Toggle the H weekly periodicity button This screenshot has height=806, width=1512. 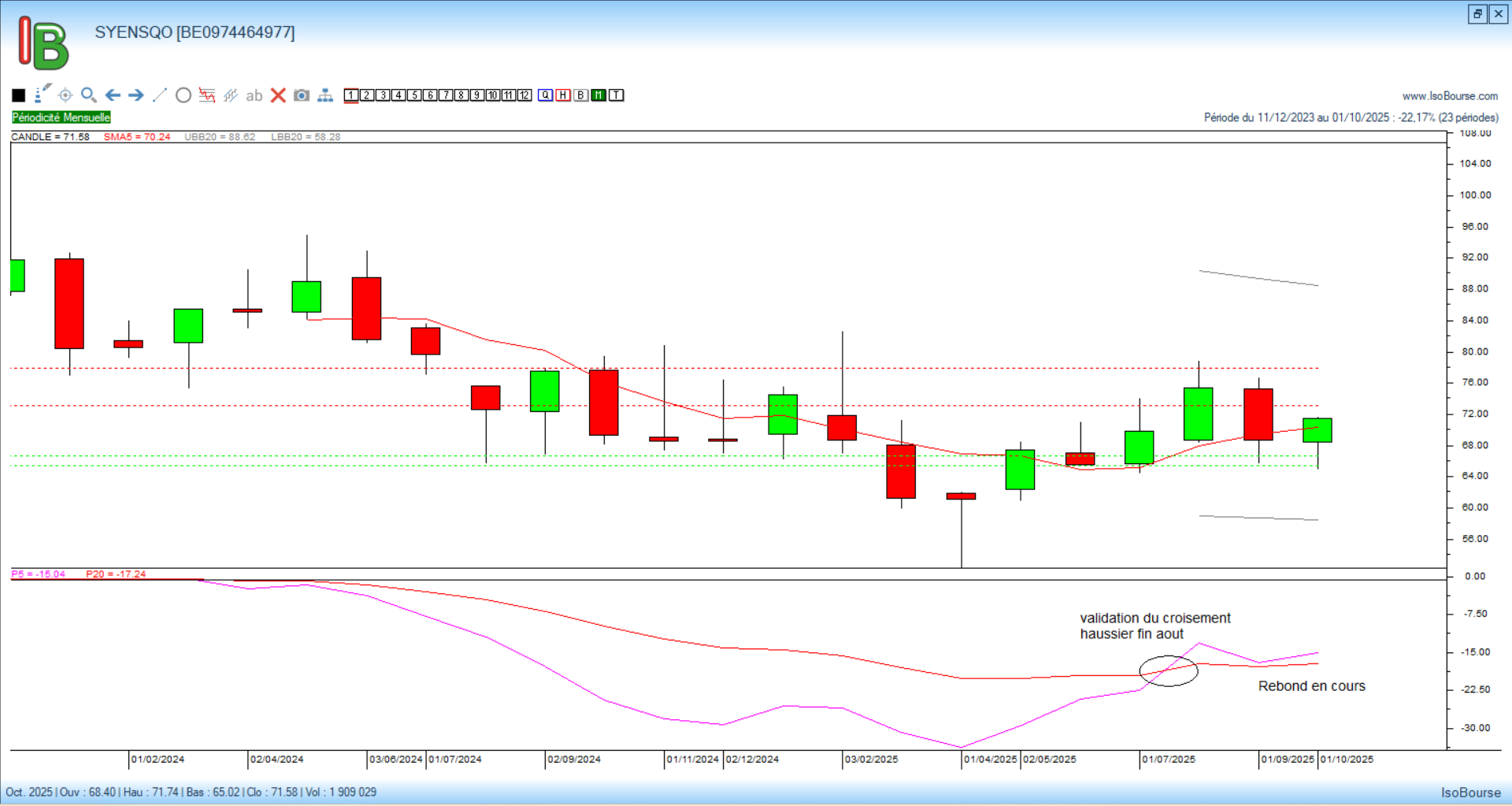pyautogui.click(x=563, y=95)
